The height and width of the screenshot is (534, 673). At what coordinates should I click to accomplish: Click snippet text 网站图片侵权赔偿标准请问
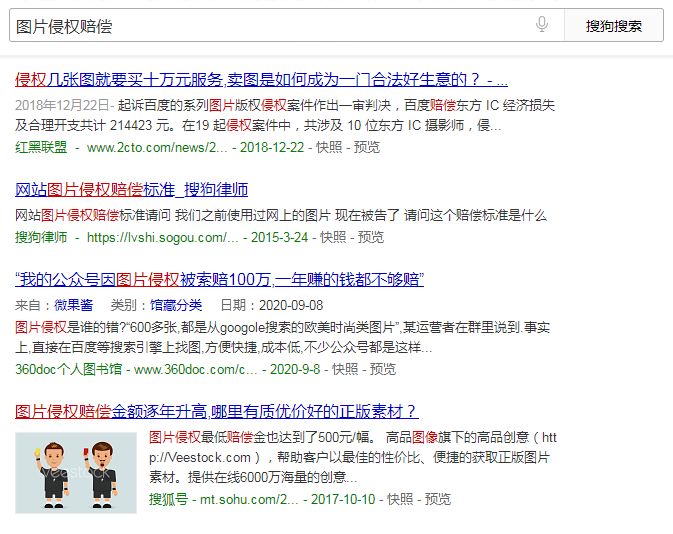(x=93, y=215)
